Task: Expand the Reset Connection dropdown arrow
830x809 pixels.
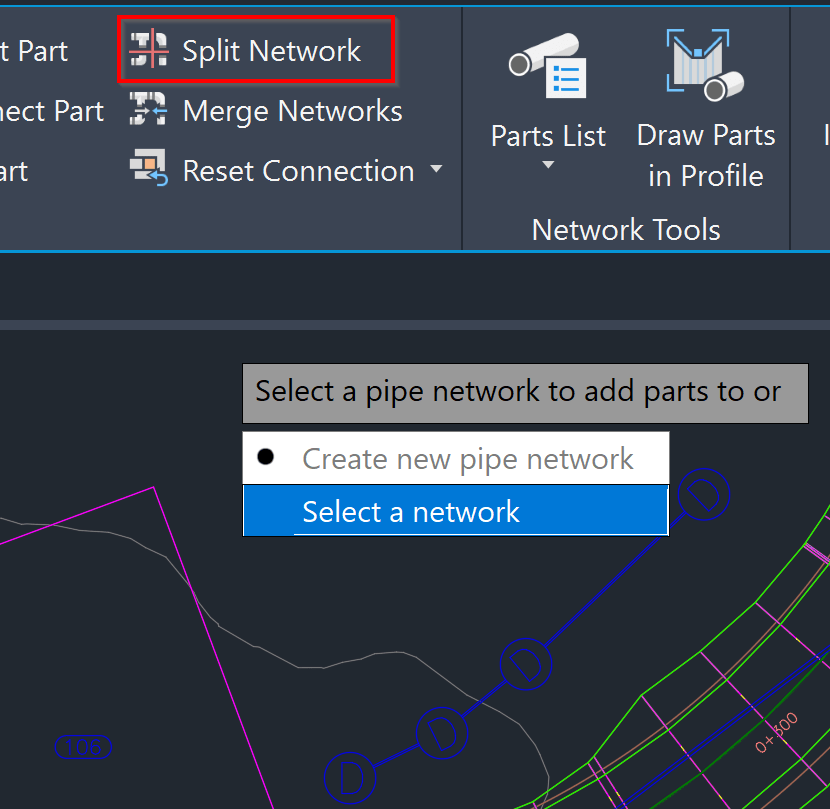Action: click(x=437, y=170)
